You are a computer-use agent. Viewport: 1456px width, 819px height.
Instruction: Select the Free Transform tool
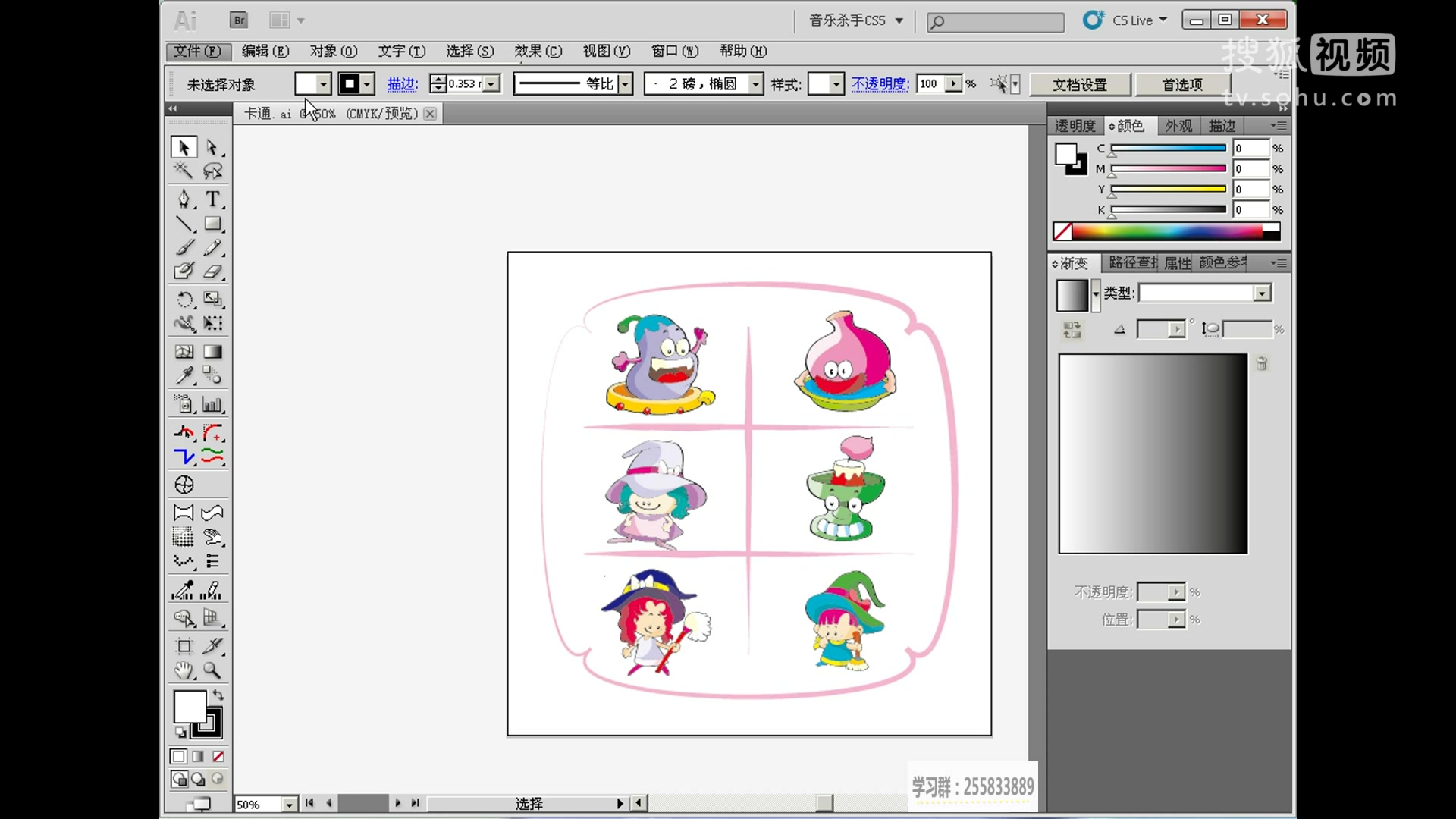[212, 323]
